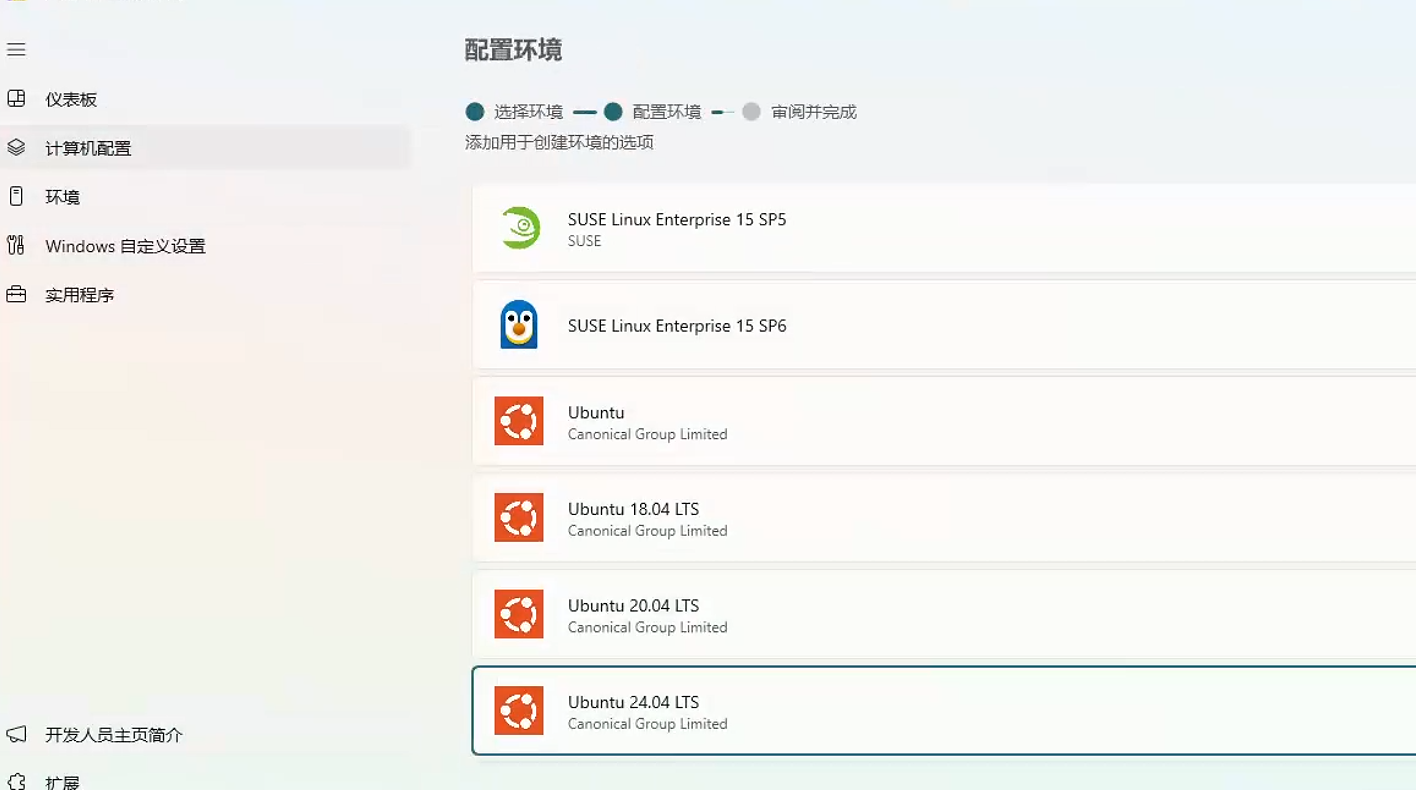
Task: Click the Dashboard (仪表板) icon
Action: coord(16,98)
